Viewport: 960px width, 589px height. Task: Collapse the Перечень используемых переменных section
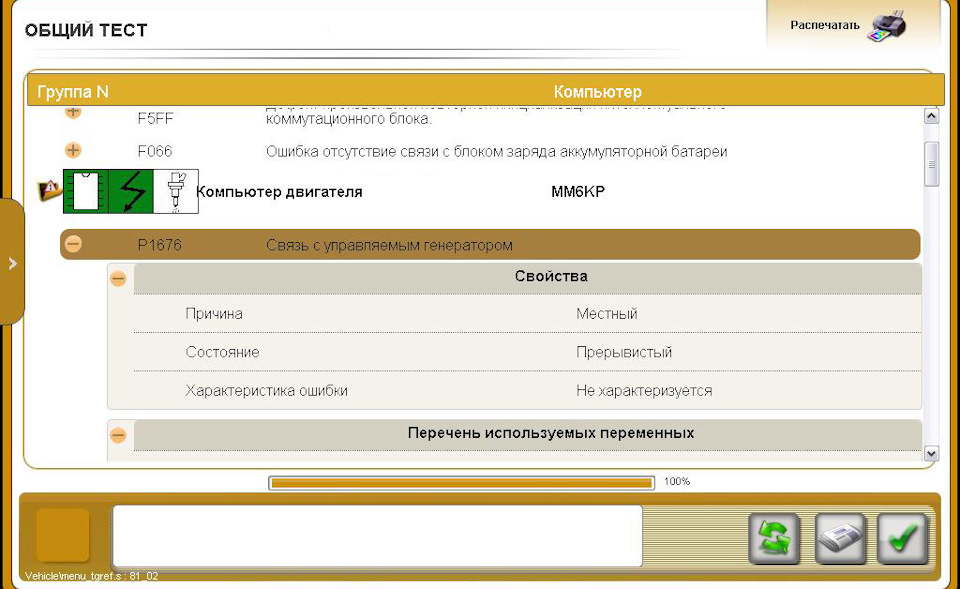pyautogui.click(x=118, y=435)
